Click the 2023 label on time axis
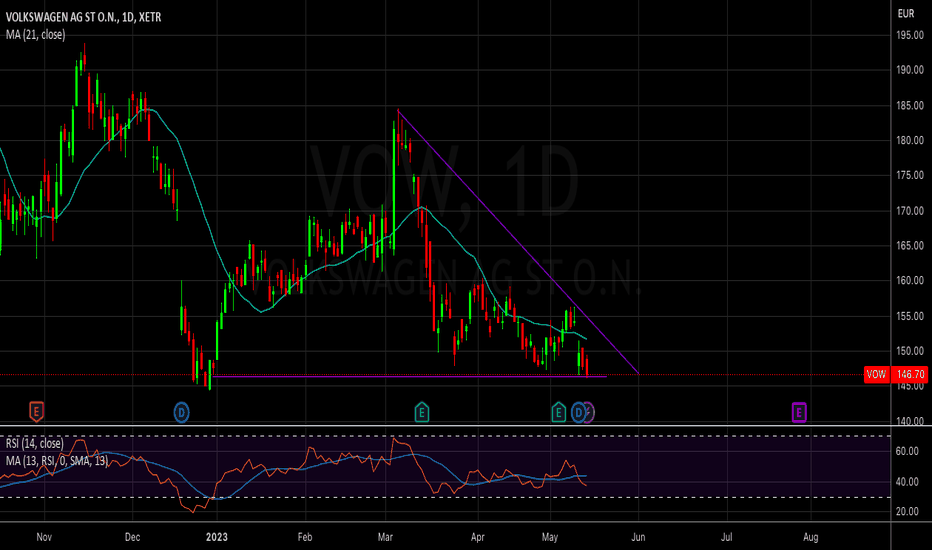The width and height of the screenshot is (932, 550). coord(216,537)
